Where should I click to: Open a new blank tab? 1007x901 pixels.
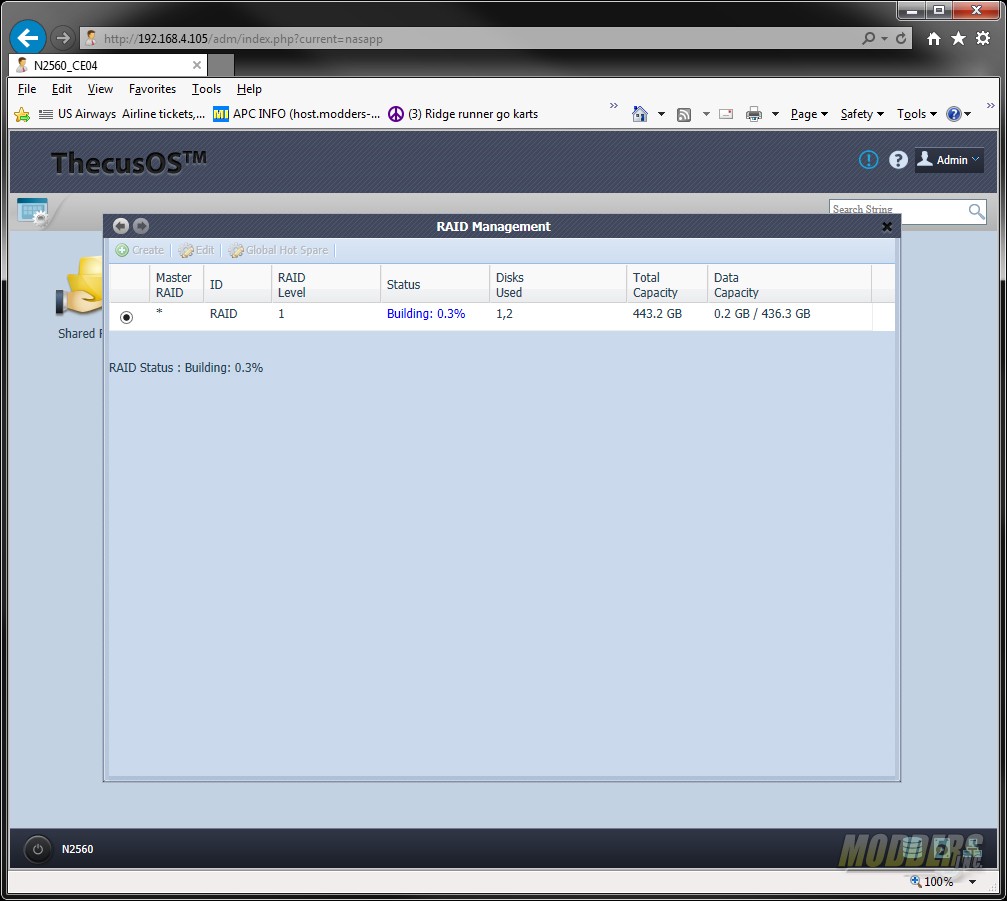coord(221,65)
